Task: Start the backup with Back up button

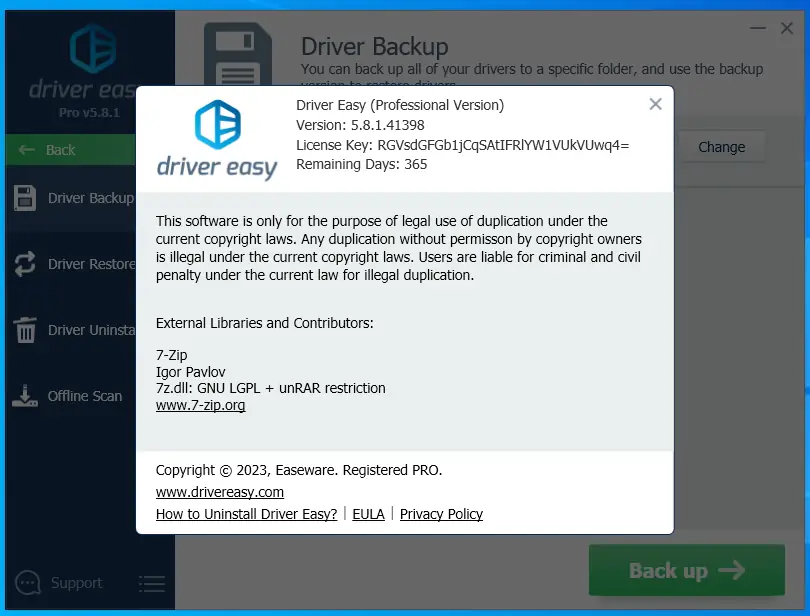Action: coord(686,570)
